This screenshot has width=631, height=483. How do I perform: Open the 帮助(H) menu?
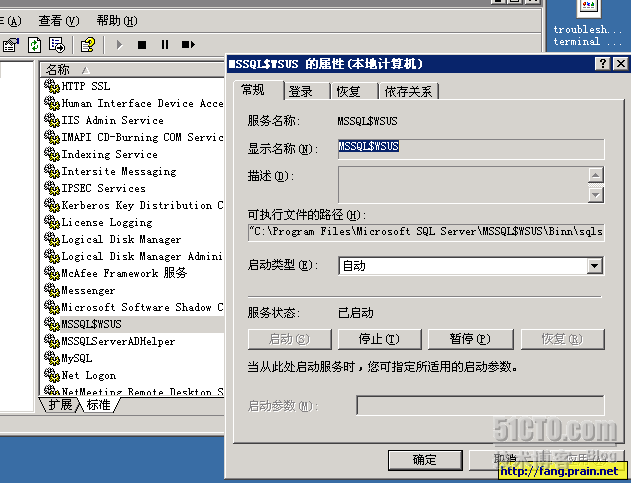[117, 21]
